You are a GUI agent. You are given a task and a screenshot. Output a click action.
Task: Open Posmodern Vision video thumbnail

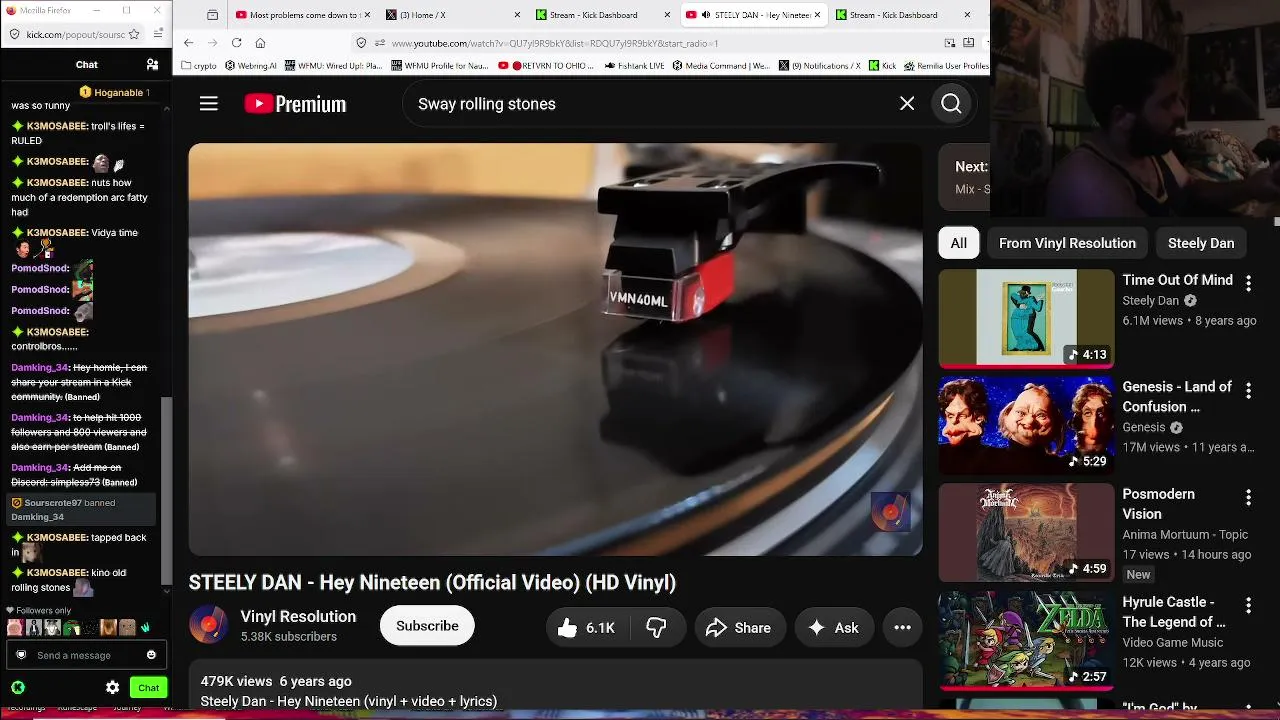coord(1026,533)
